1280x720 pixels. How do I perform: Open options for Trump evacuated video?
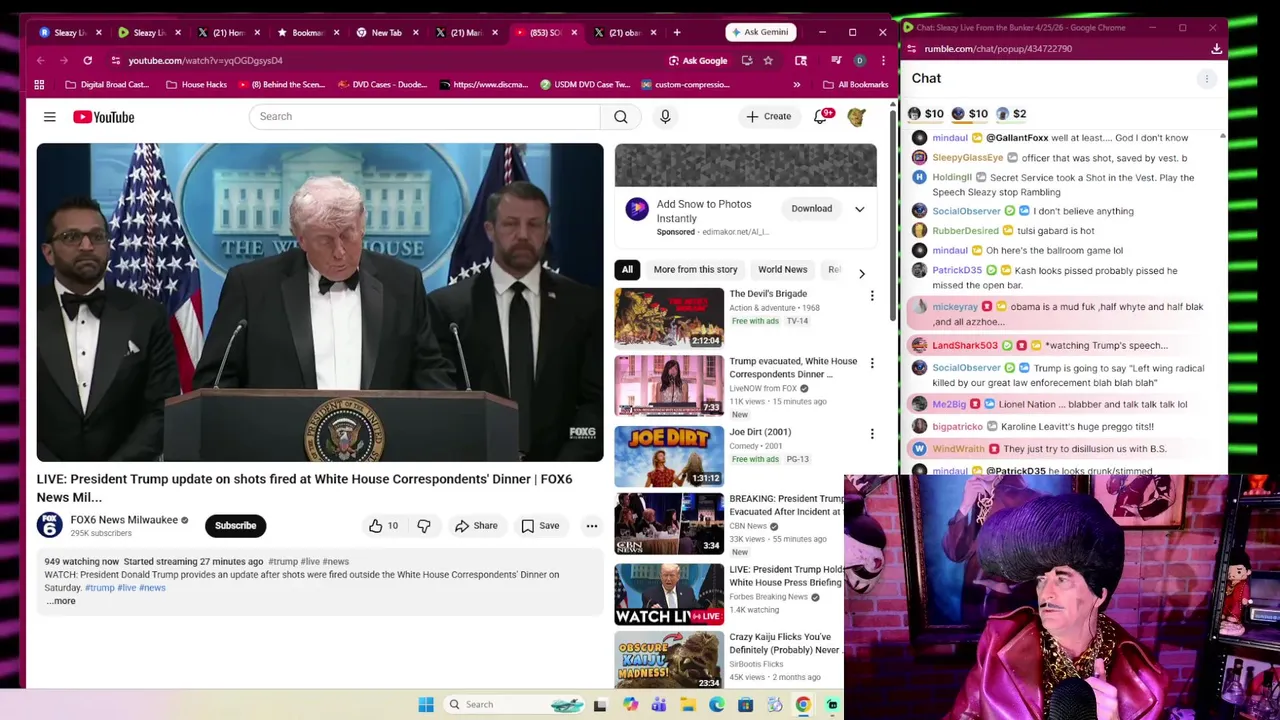pos(872,363)
